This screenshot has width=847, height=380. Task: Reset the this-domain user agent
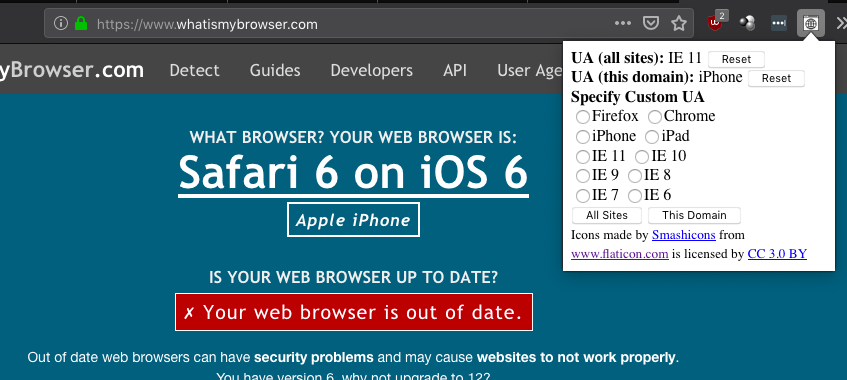coord(776,78)
